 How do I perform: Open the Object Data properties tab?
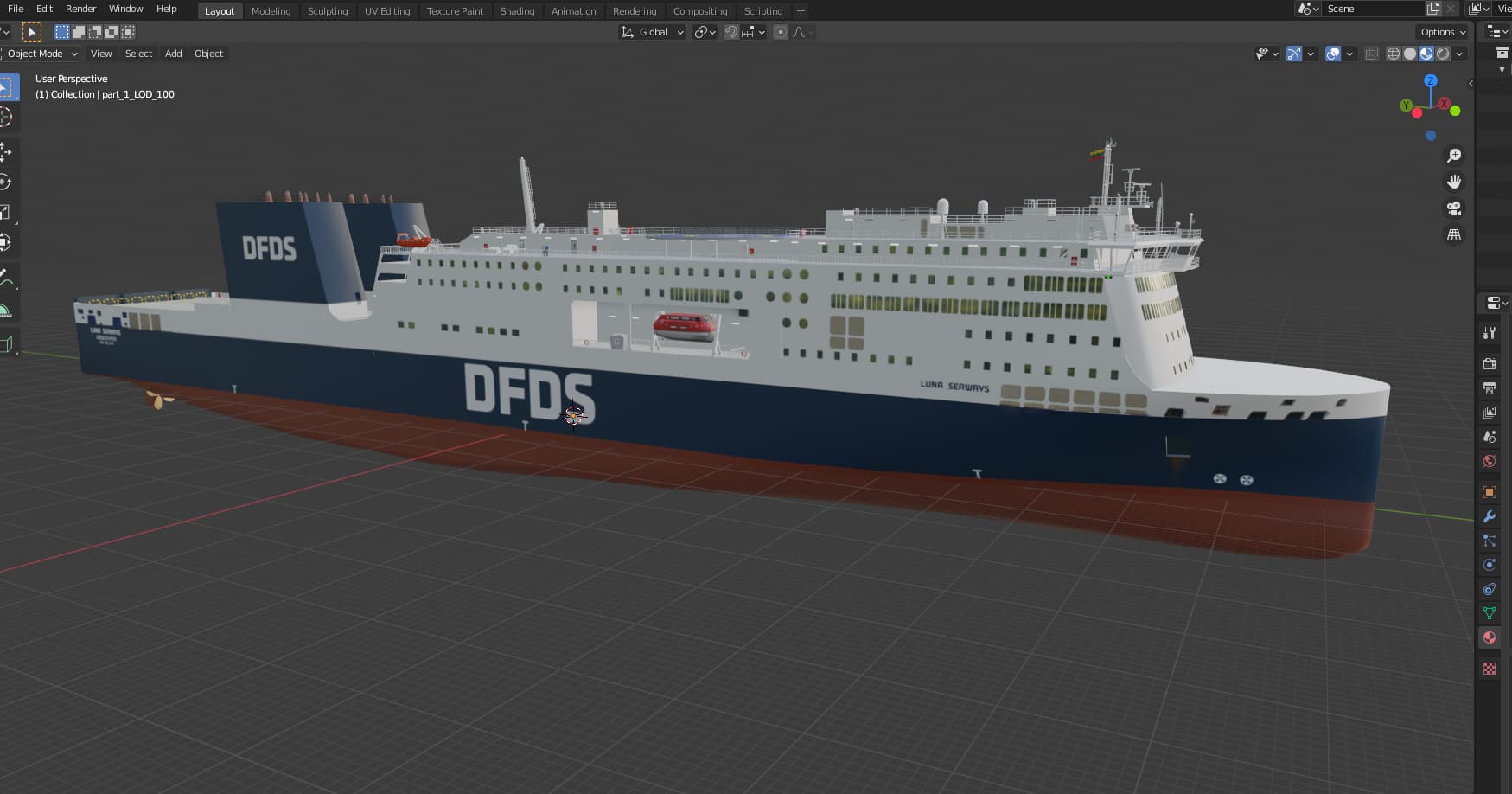point(1490,613)
